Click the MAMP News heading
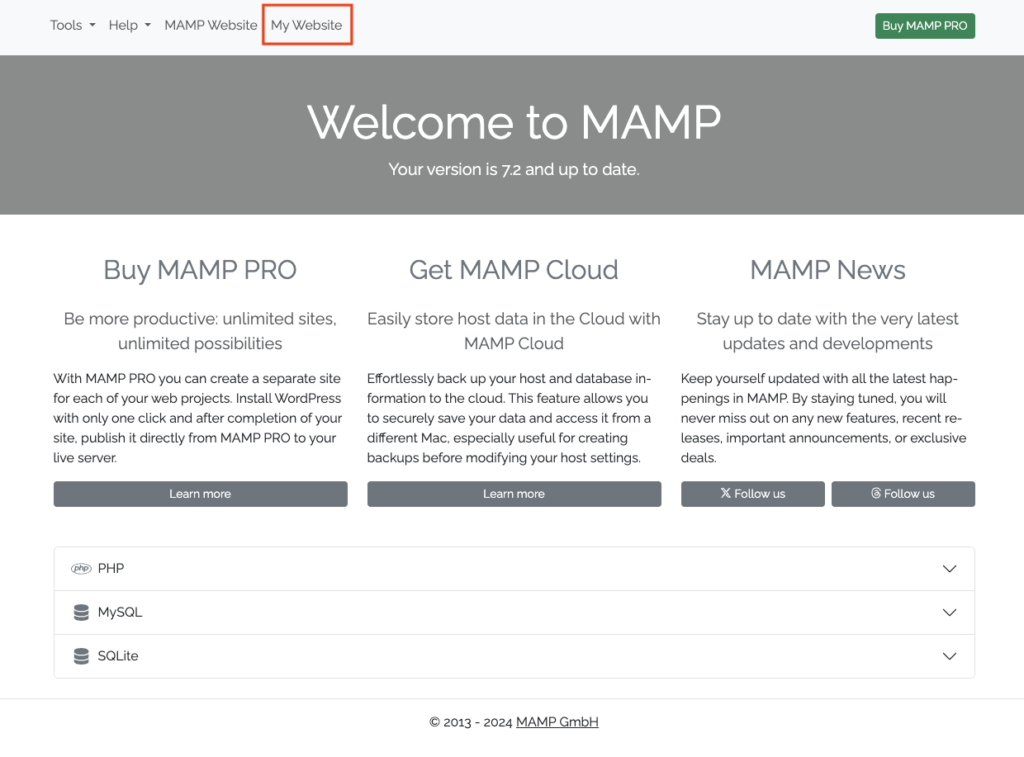Image resolution: width=1024 pixels, height=757 pixels. pos(827,270)
